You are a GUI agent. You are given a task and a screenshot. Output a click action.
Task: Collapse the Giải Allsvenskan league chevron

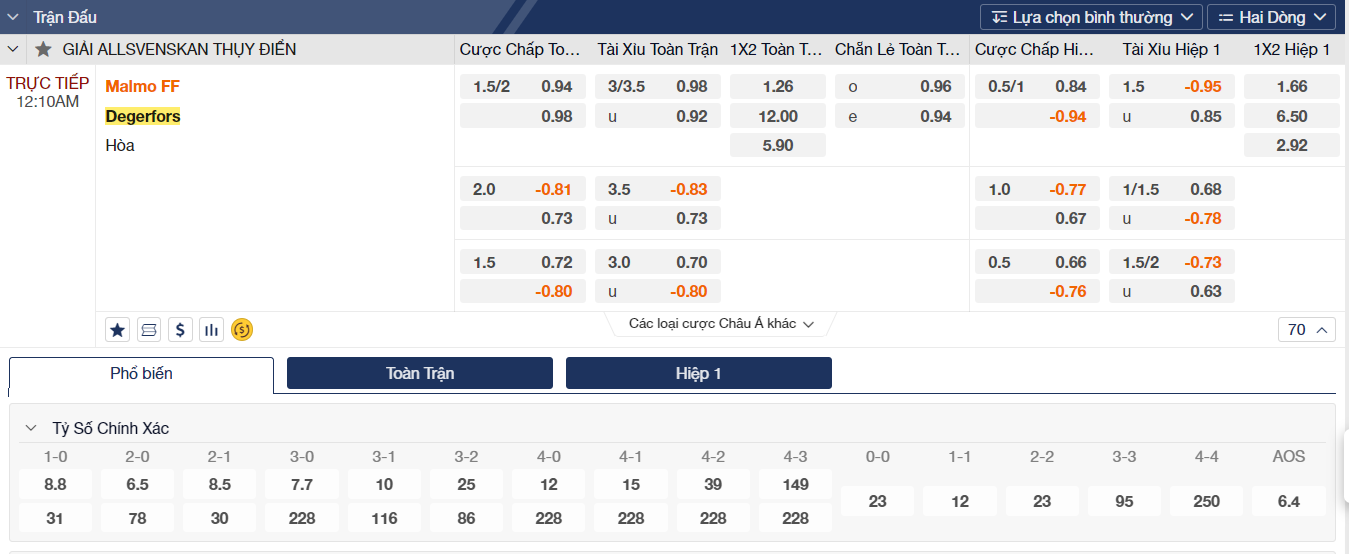pos(13,49)
